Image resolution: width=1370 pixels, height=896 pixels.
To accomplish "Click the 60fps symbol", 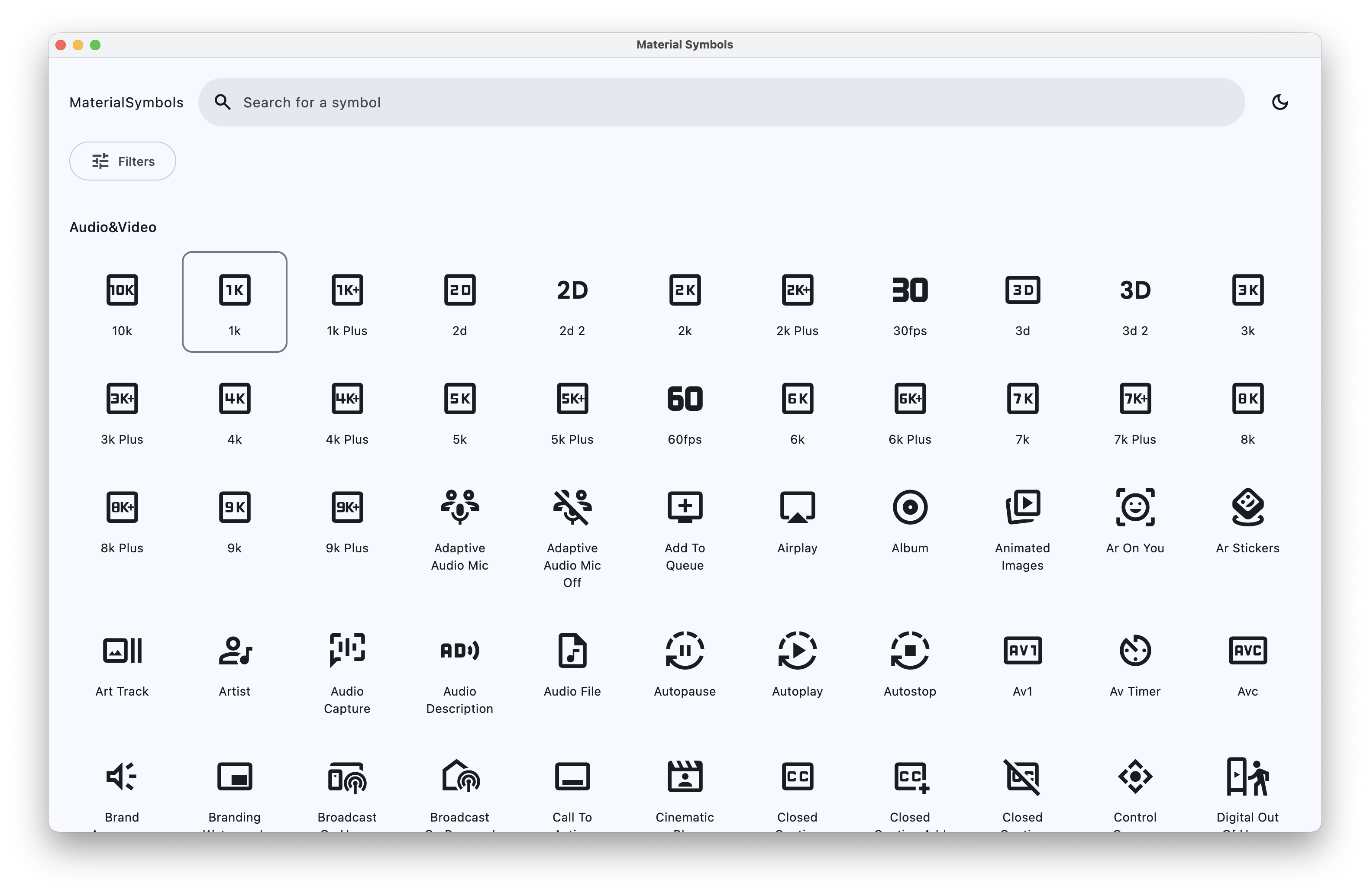I will point(685,398).
